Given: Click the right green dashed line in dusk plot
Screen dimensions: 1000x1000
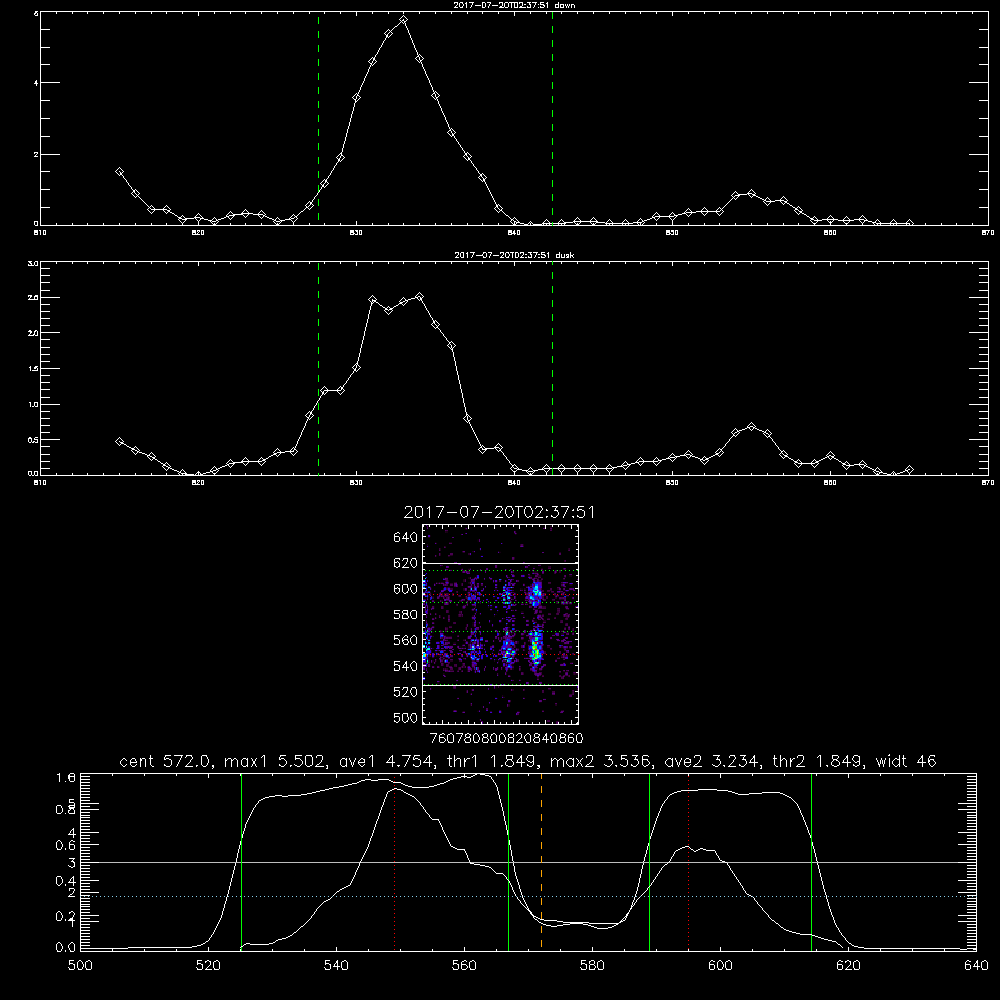Looking at the screenshot, I should [552, 368].
